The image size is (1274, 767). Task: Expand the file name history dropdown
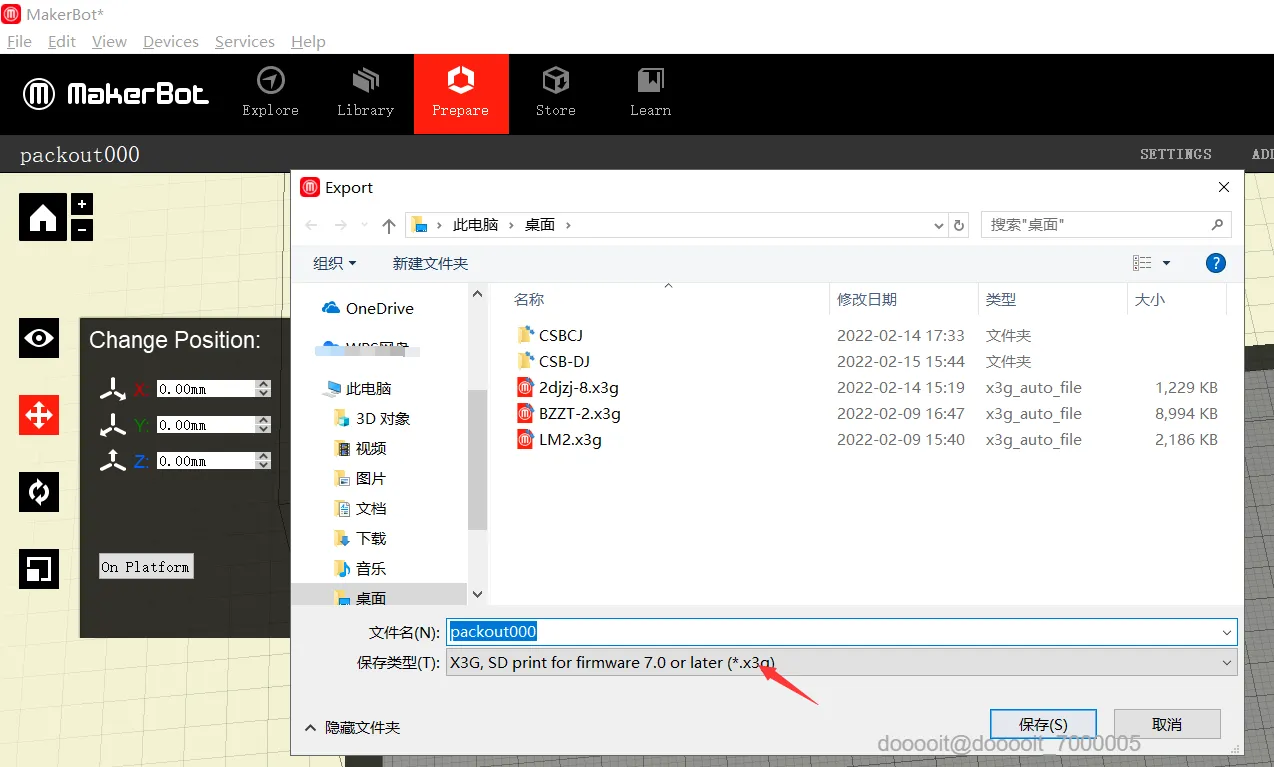click(1227, 632)
